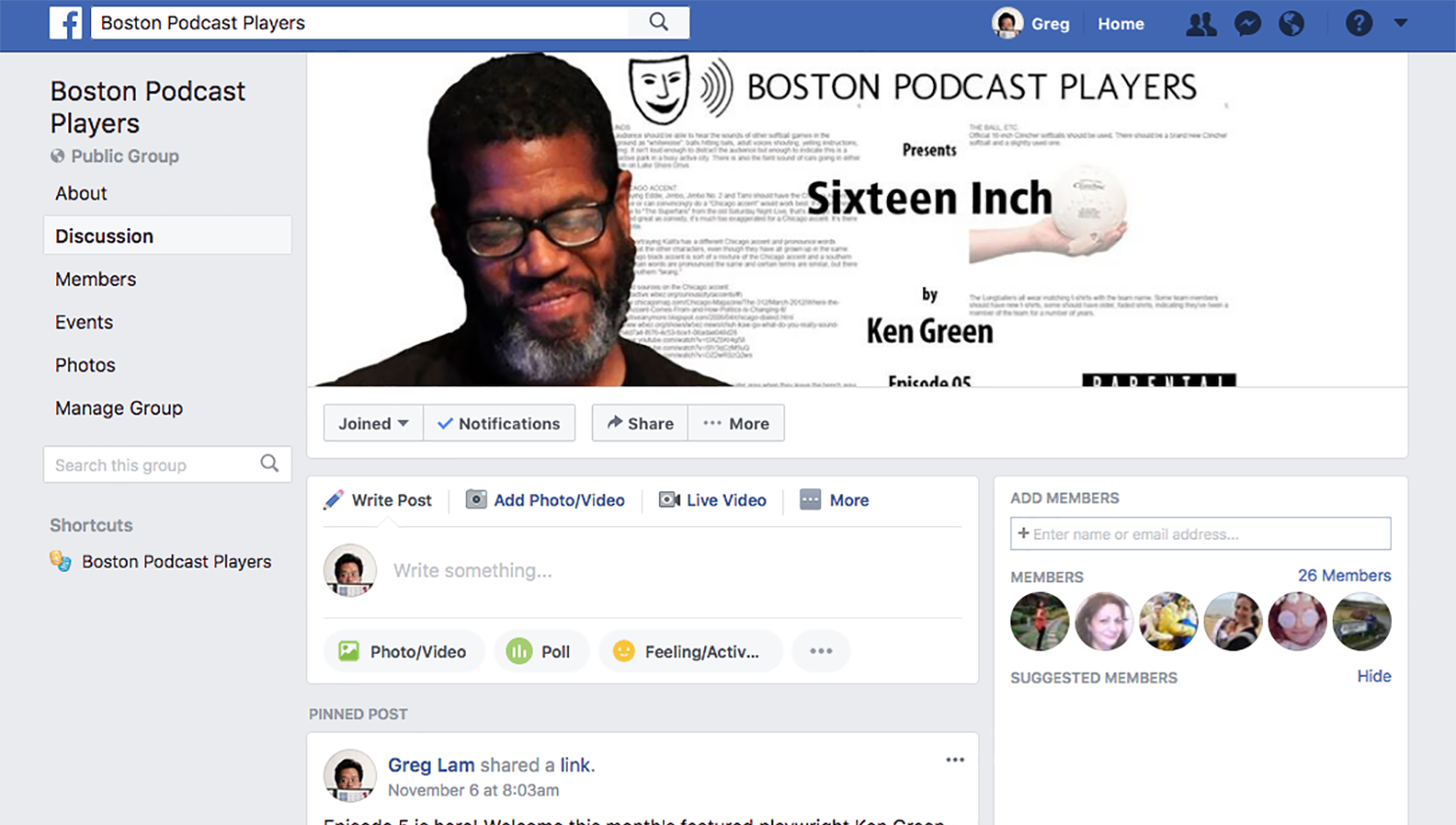Screen dimensions: 1456x825
Task: Click the Greg name link in header
Action: click(1050, 23)
